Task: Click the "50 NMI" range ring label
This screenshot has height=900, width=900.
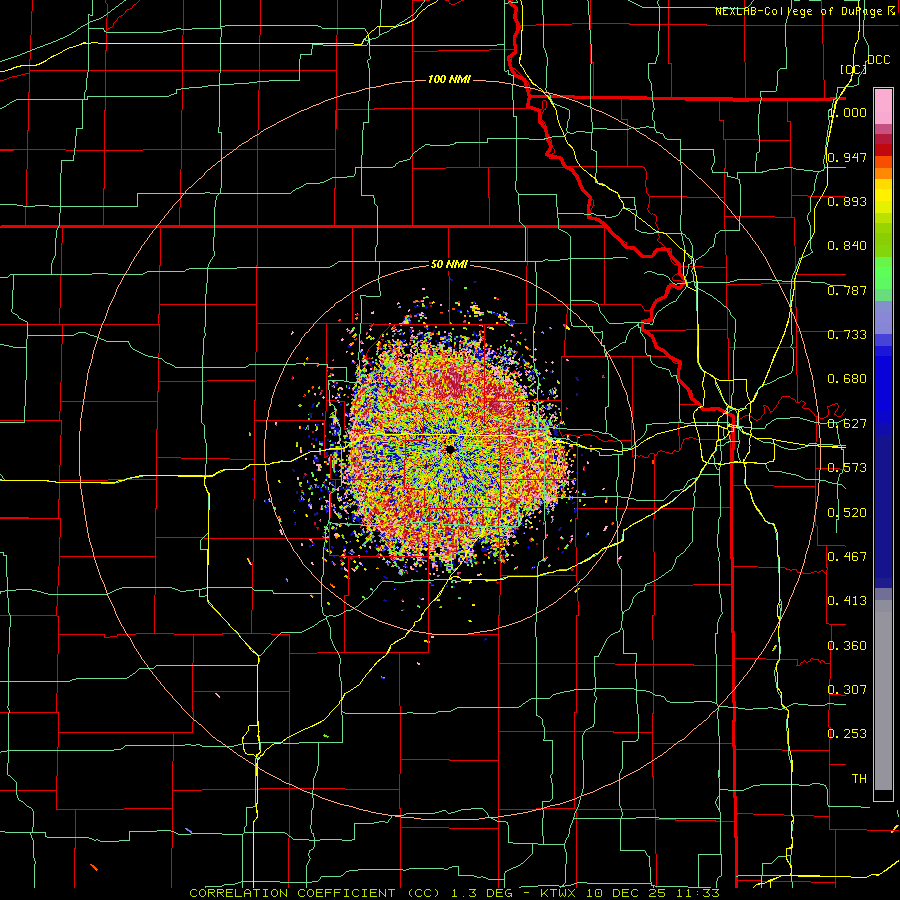Action: (449, 264)
